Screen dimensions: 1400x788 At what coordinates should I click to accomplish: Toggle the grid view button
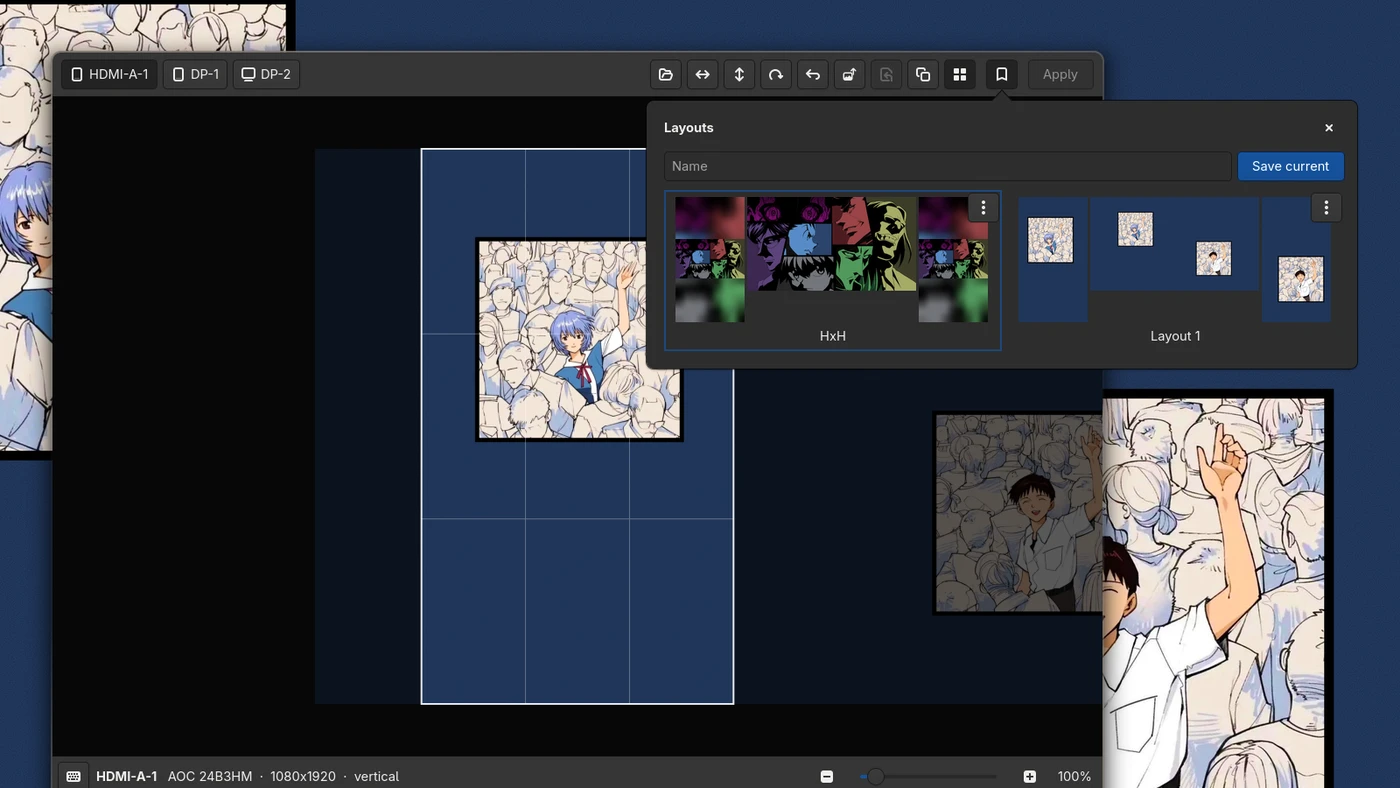960,74
